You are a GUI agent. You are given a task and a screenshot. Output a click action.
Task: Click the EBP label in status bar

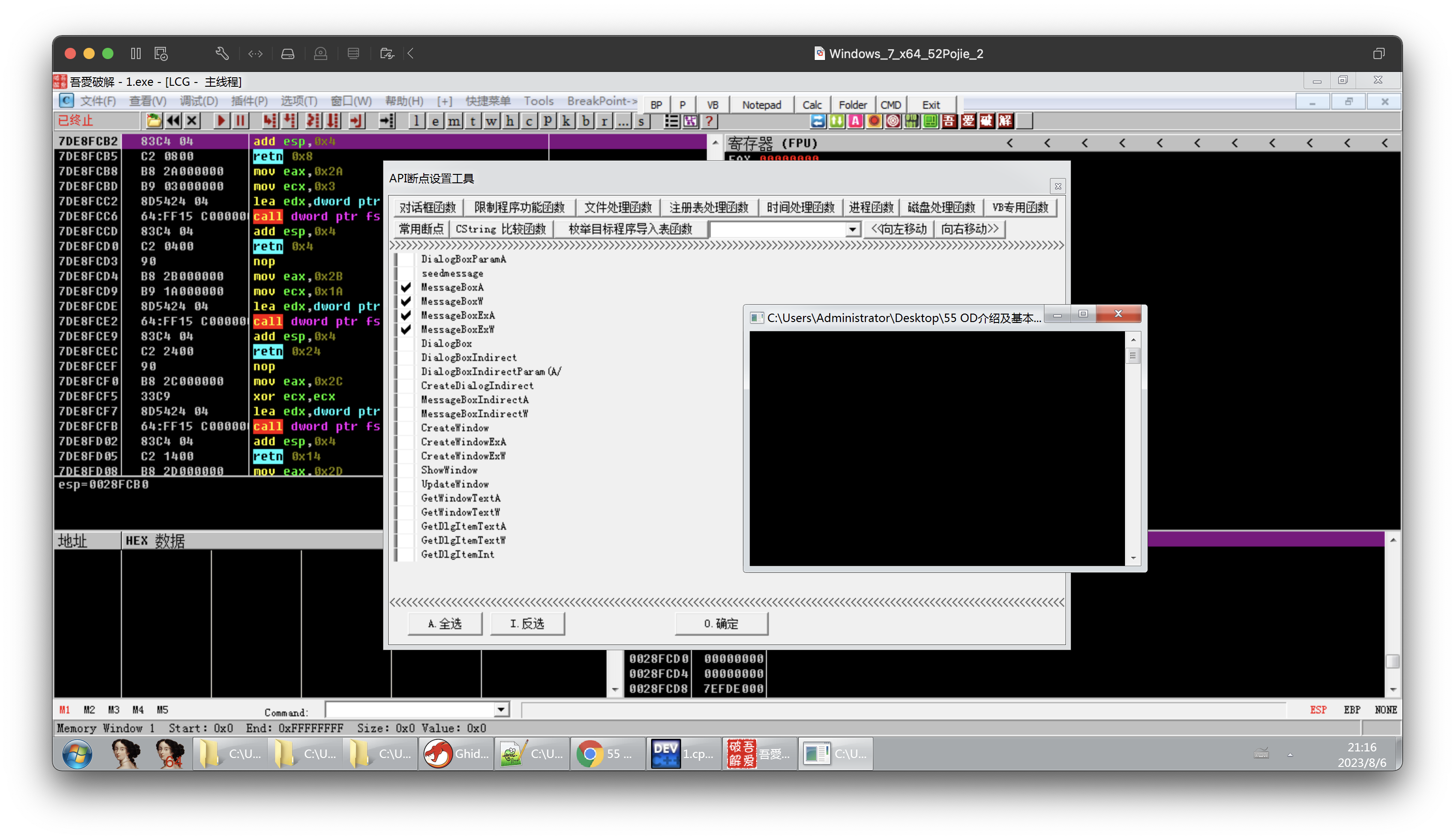tap(1352, 710)
